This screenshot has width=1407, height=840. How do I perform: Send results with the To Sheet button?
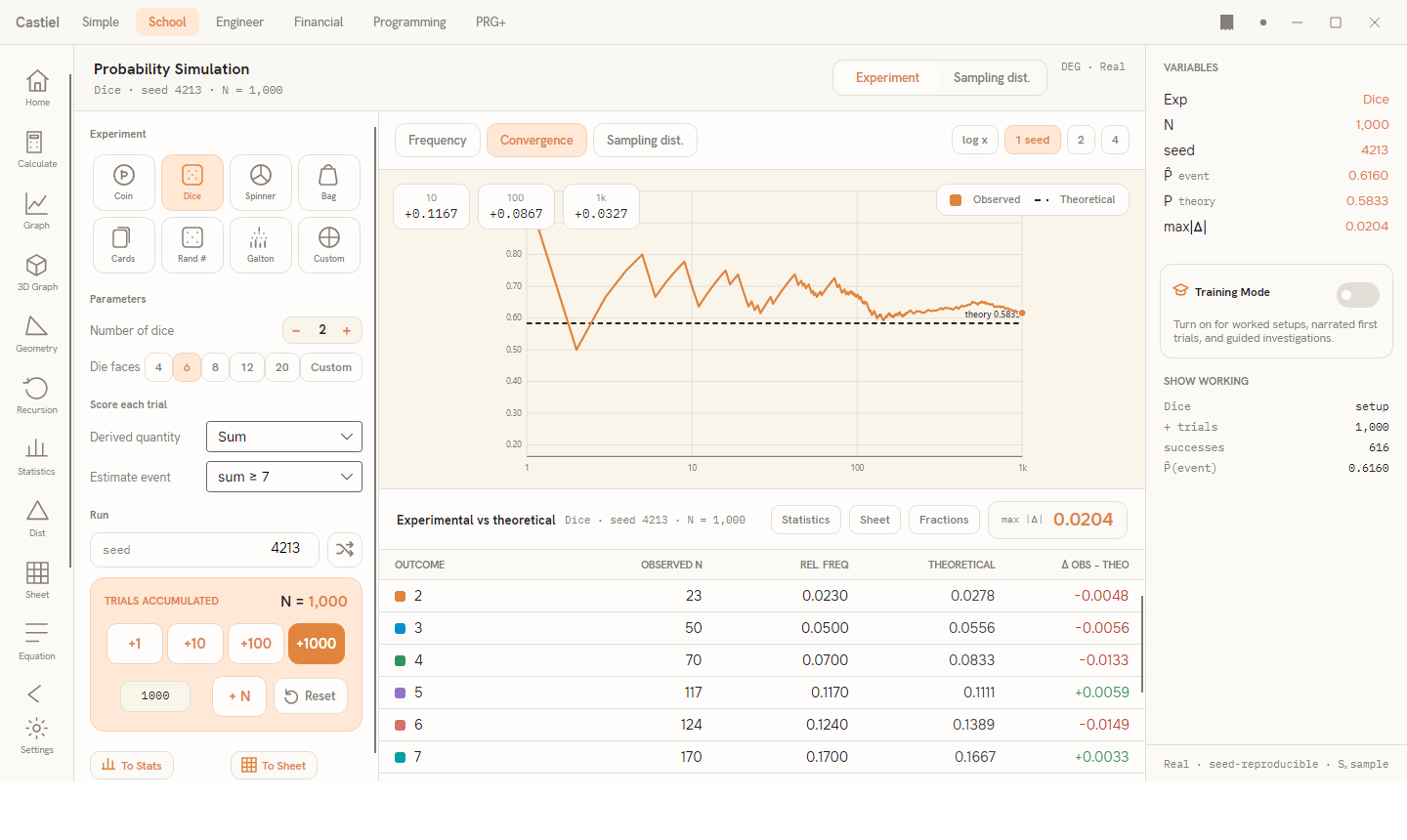pos(275,766)
